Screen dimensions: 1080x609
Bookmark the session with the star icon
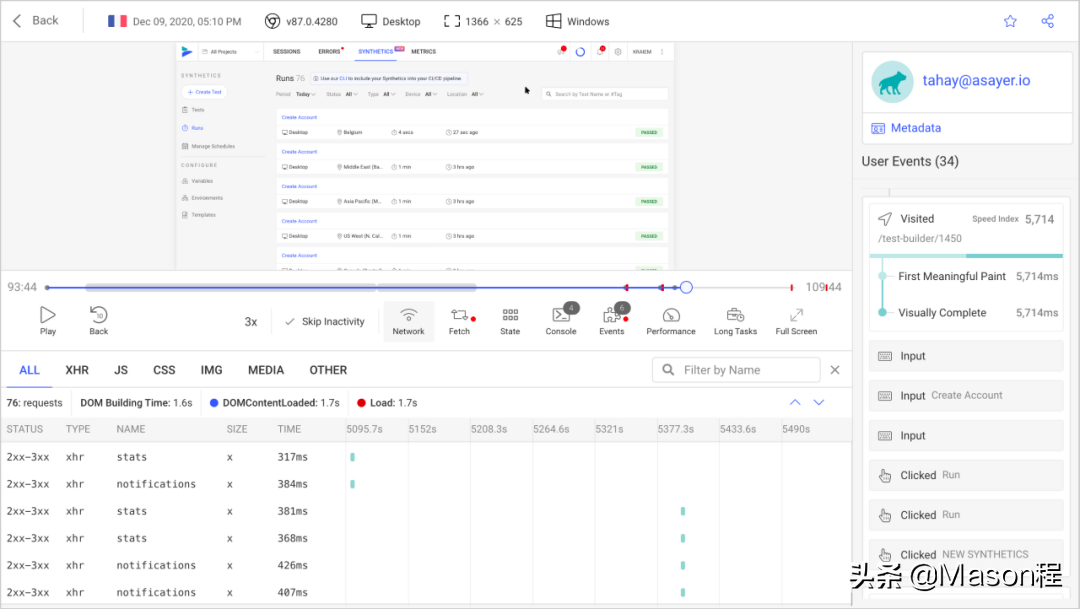pos(1010,21)
